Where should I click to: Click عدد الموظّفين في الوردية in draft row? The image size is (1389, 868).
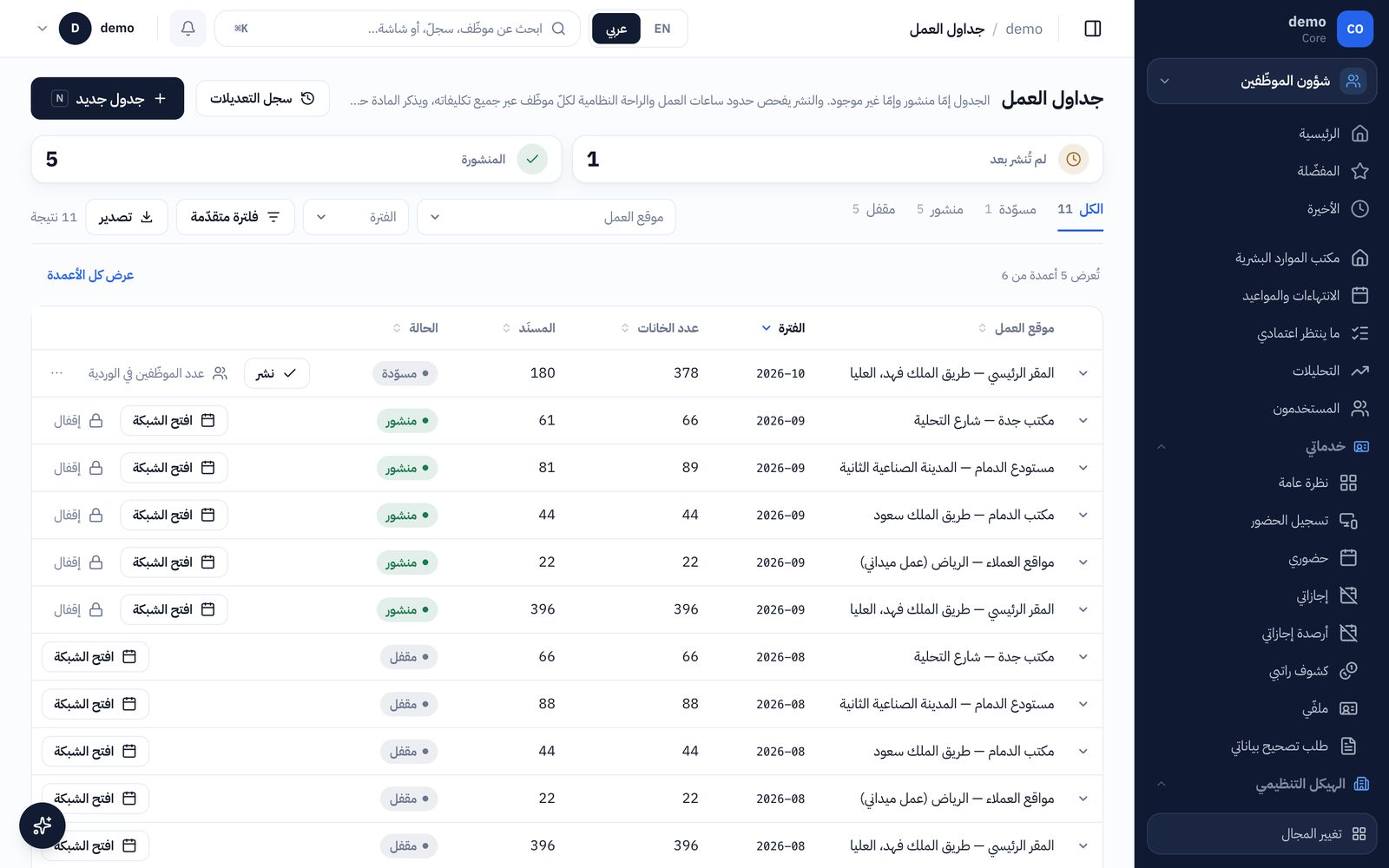(x=158, y=373)
